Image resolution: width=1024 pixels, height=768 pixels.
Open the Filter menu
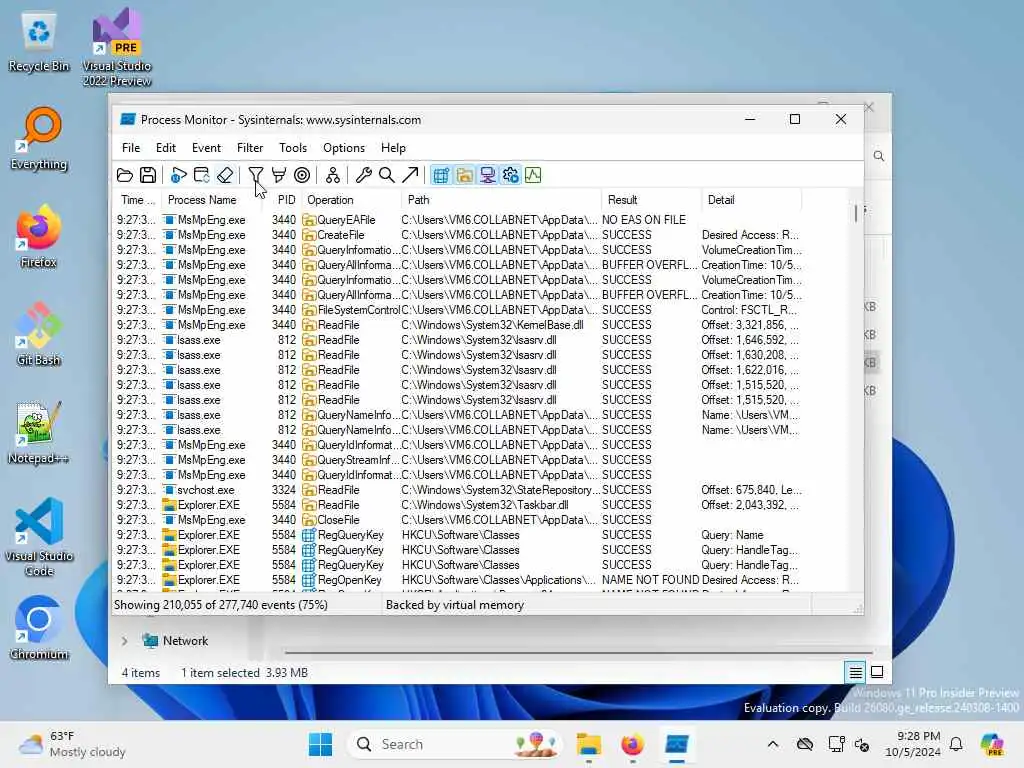click(250, 148)
